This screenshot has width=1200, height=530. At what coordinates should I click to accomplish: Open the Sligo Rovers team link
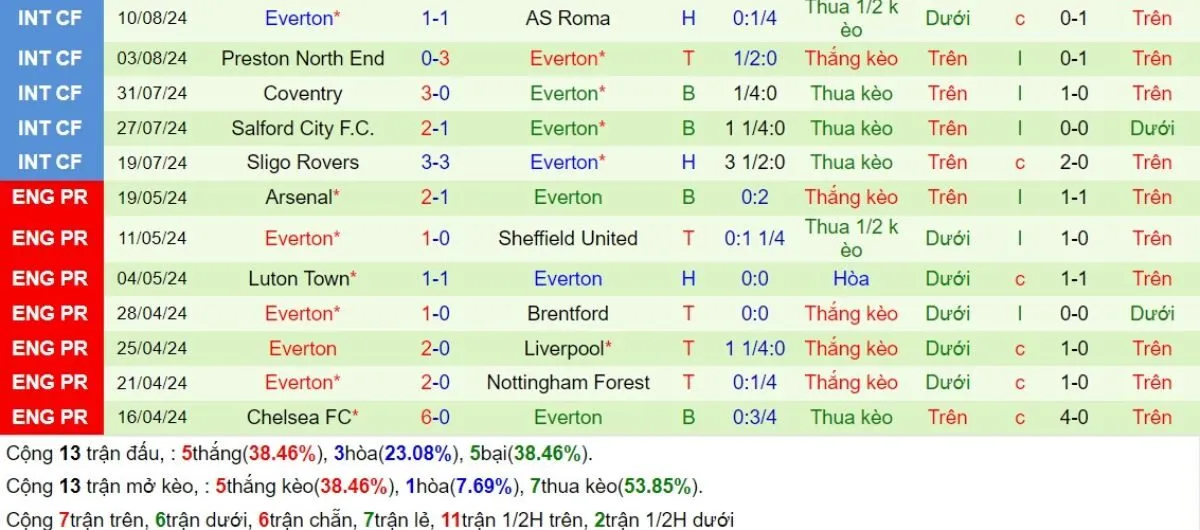click(302, 162)
